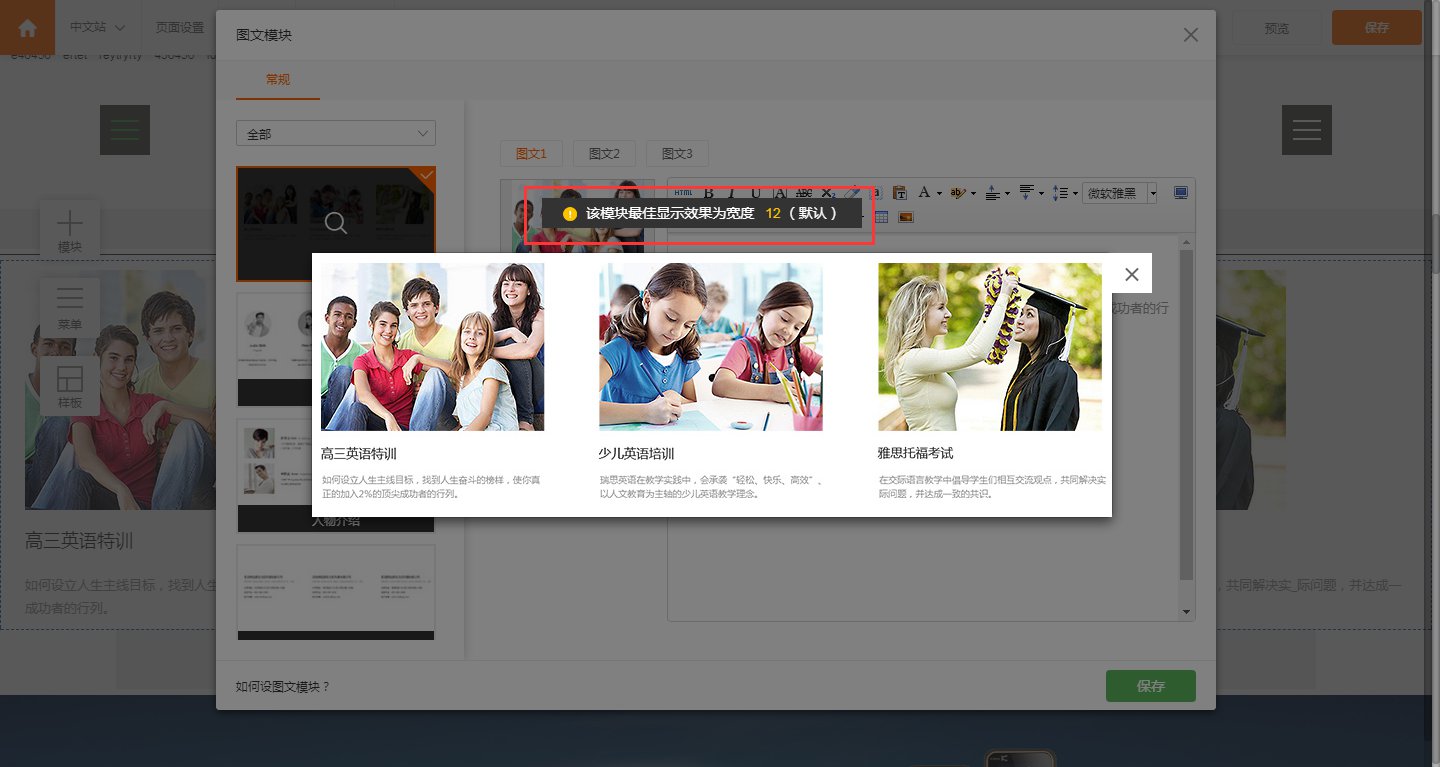Click the paste as text icon
1440x767 pixels.
click(899, 193)
